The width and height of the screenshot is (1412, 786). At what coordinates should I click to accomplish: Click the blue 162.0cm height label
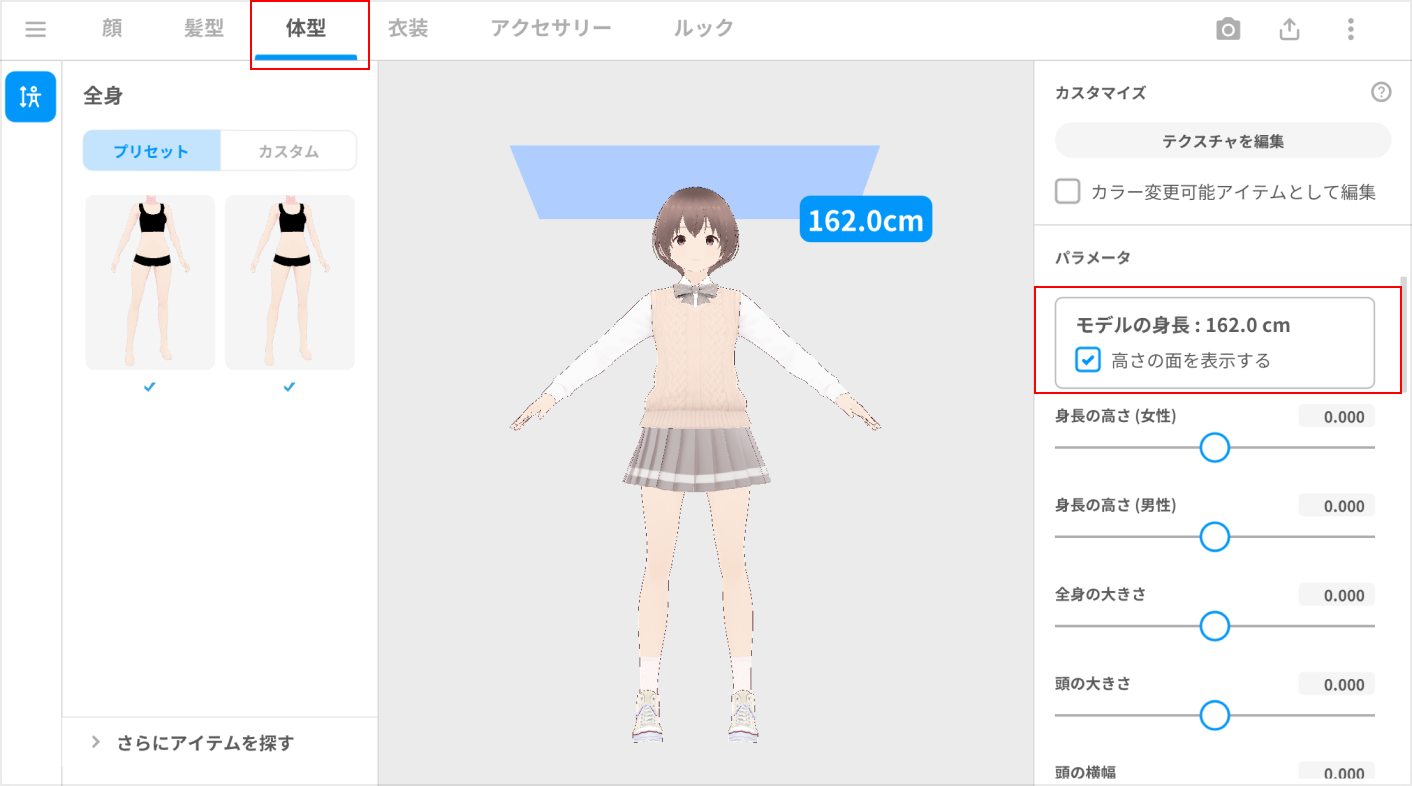coord(866,219)
